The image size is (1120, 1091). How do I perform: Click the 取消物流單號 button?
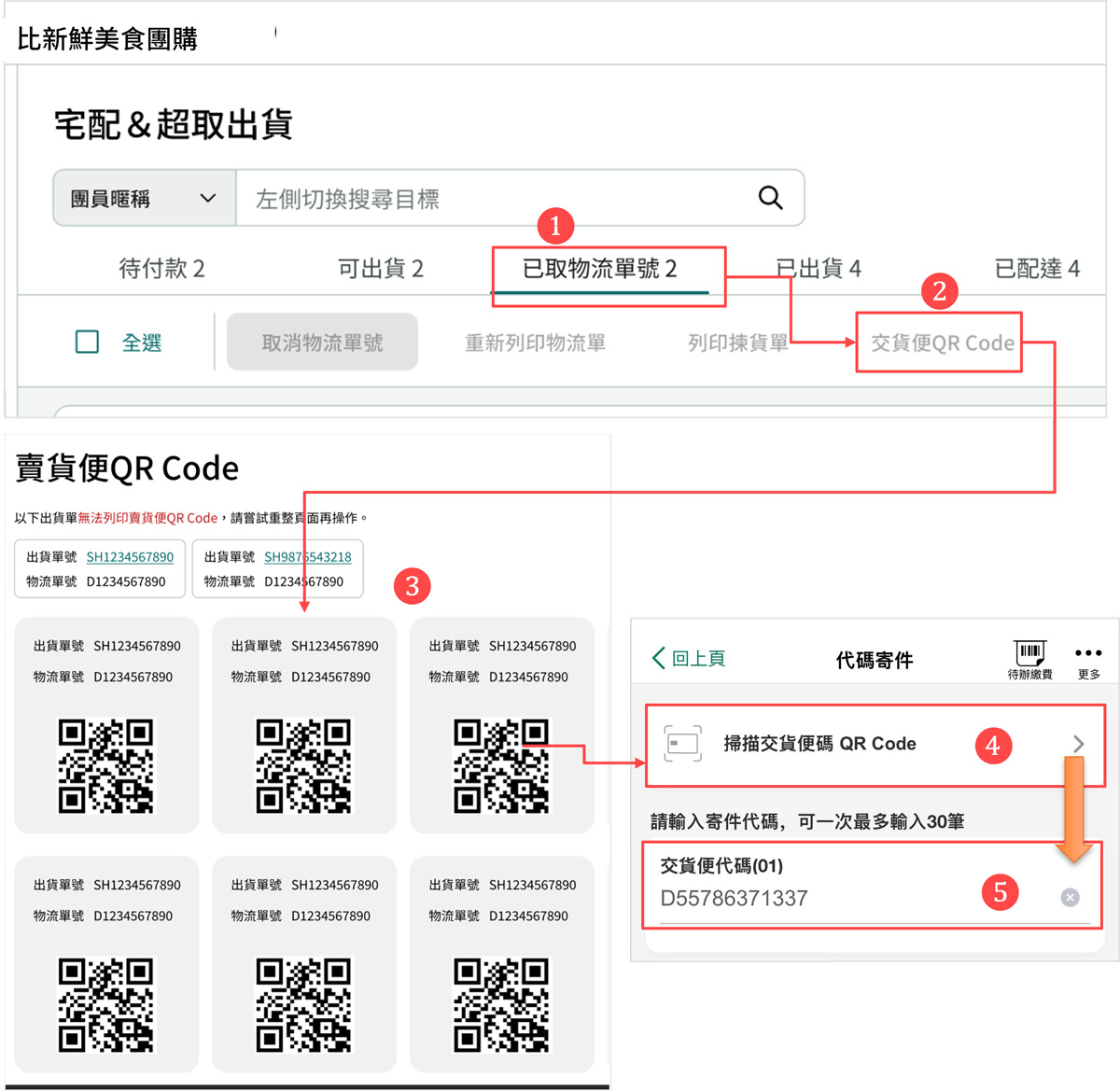[322, 343]
